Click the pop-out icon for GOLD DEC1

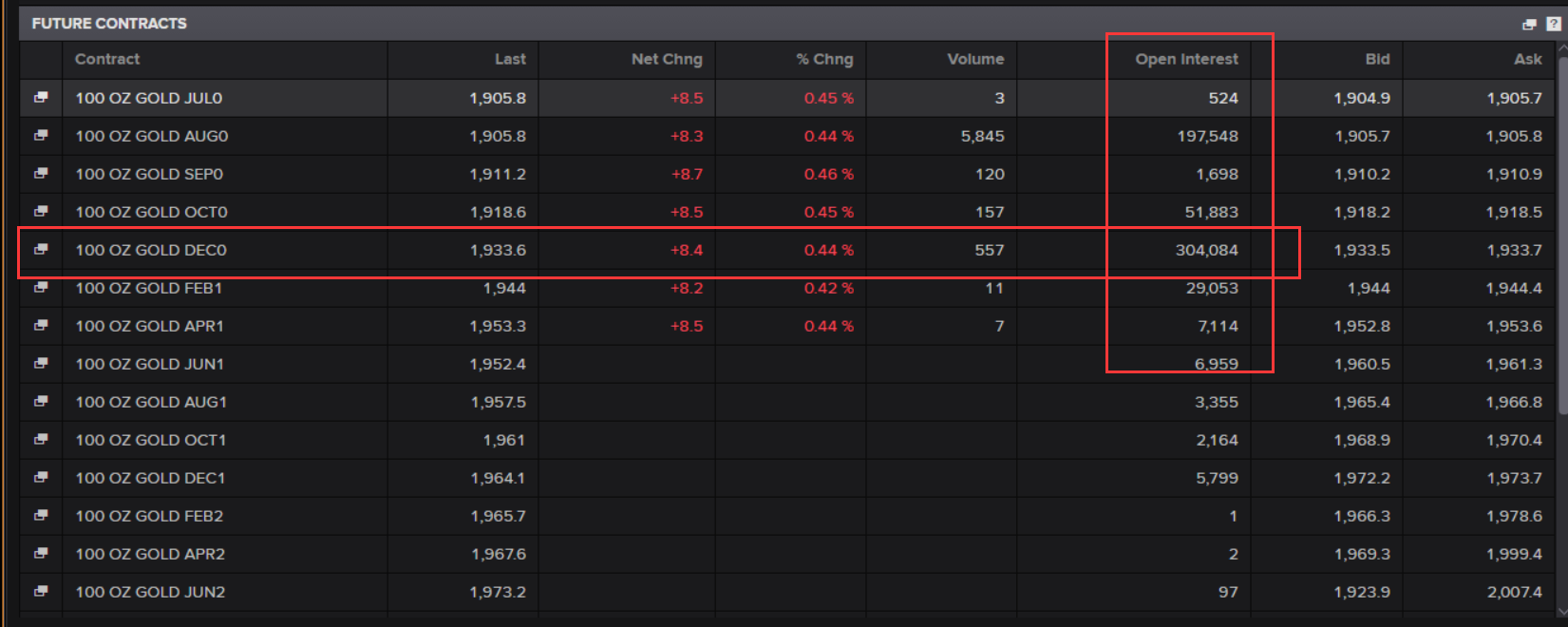coord(41,478)
